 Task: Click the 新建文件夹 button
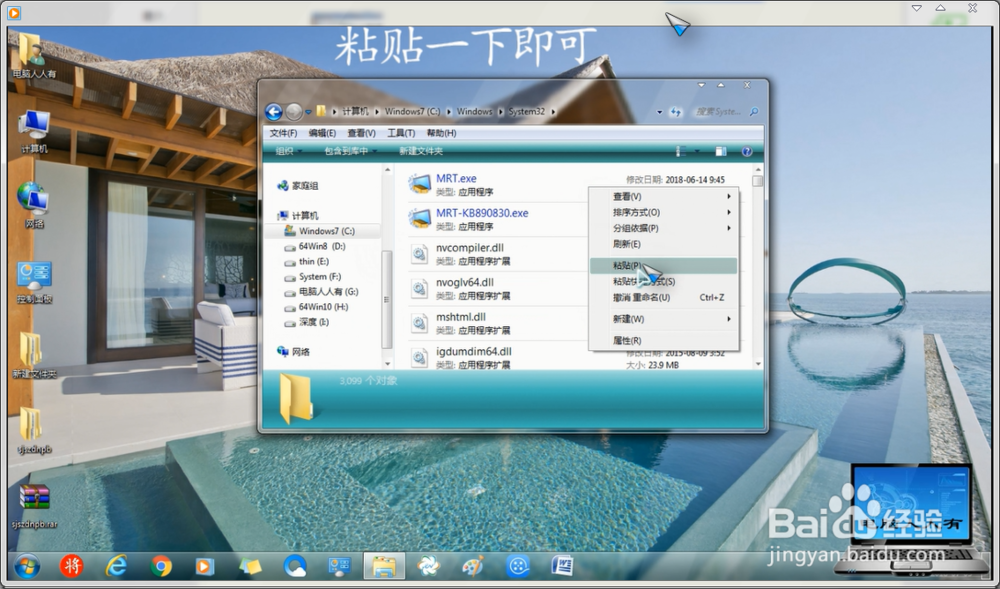point(421,151)
